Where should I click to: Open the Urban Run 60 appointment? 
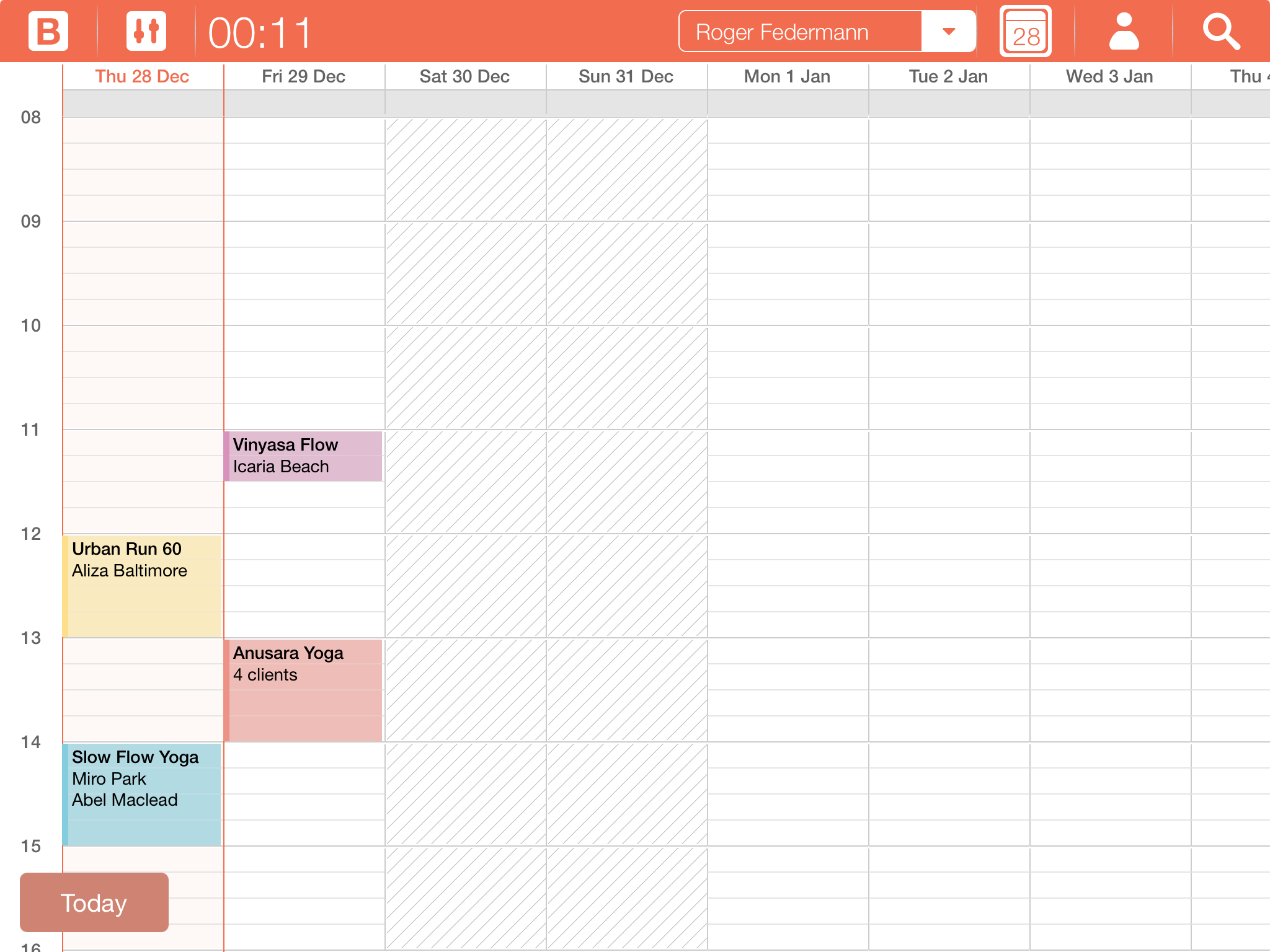click(143, 586)
